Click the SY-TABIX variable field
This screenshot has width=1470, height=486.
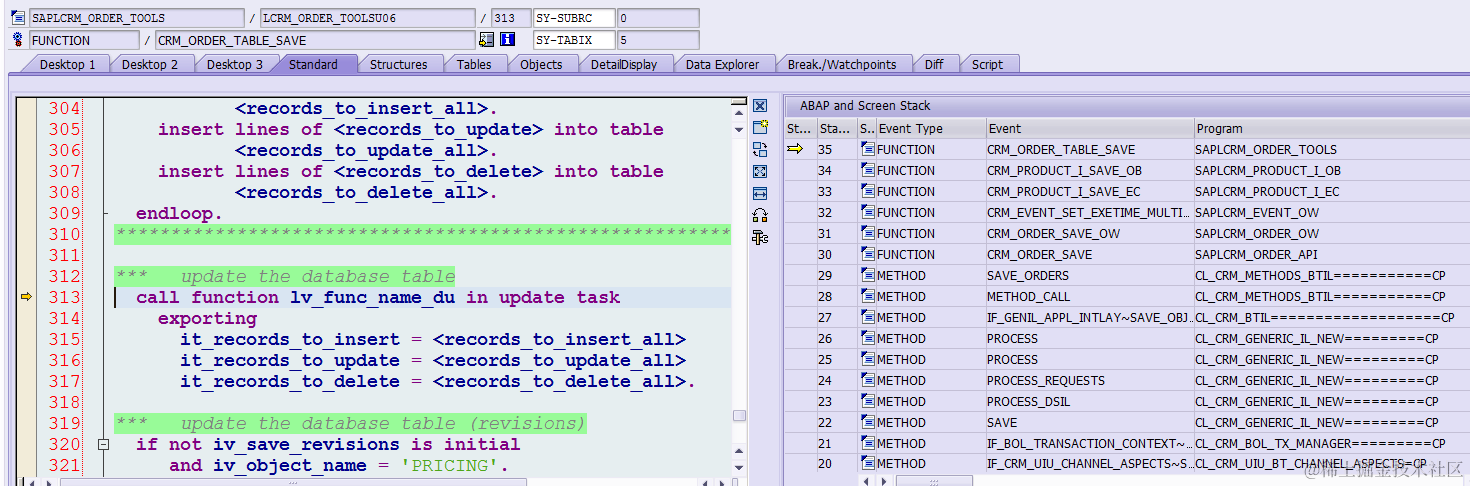574,40
